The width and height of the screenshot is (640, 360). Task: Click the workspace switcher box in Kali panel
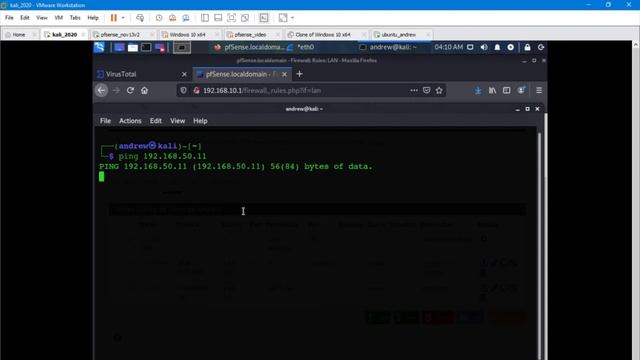click(x=182, y=48)
